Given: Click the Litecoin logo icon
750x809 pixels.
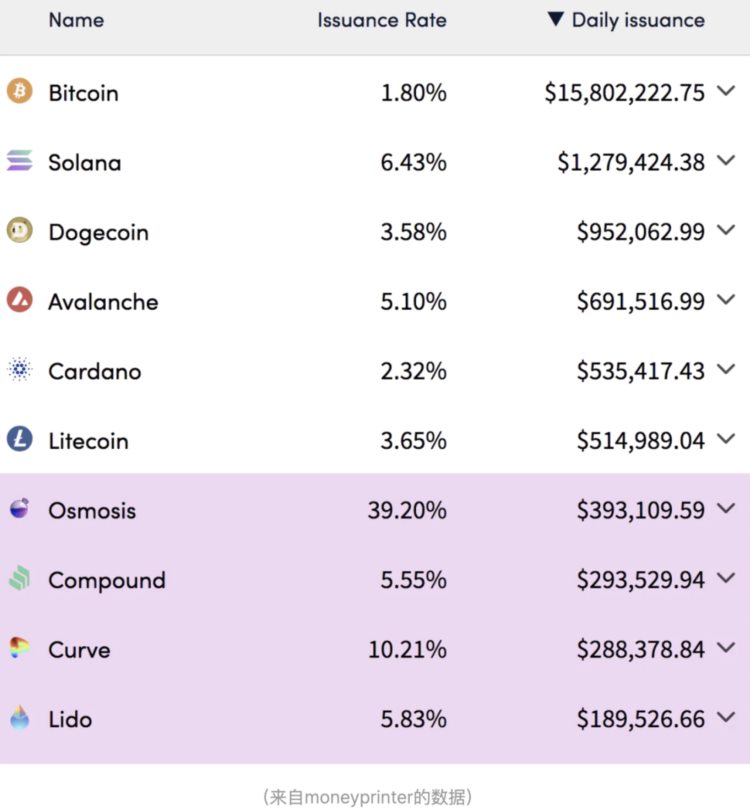Looking at the screenshot, I should pos(20,439).
